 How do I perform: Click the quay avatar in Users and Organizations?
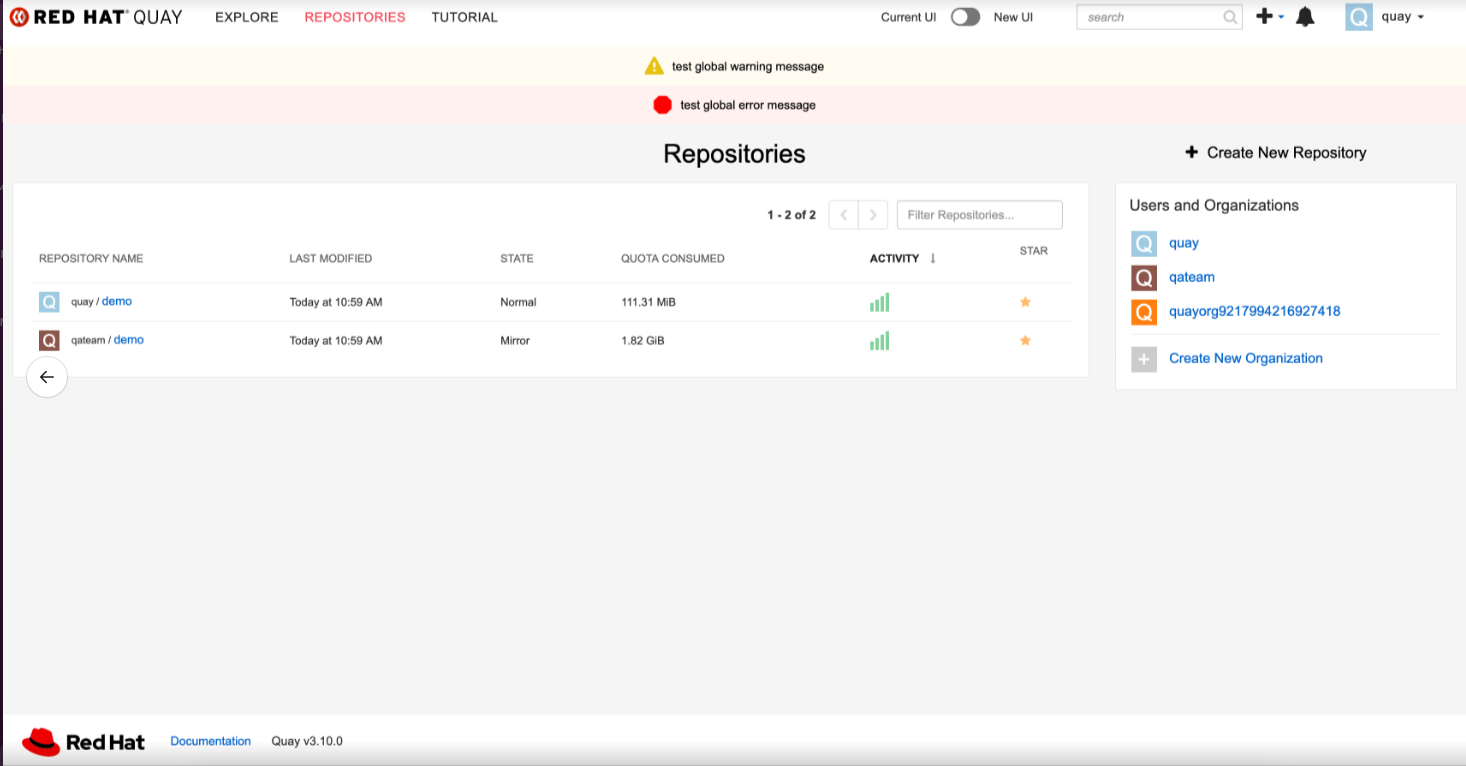(1144, 244)
